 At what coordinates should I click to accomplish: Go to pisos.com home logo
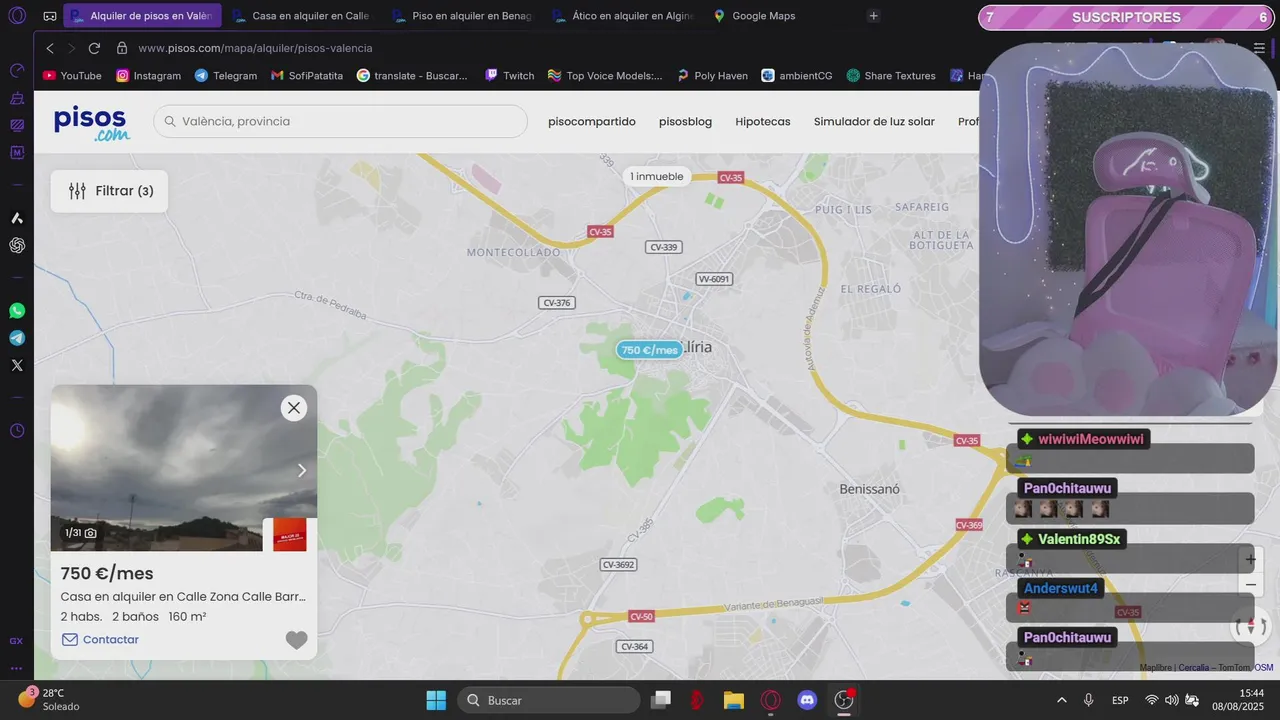pyautogui.click(x=92, y=122)
